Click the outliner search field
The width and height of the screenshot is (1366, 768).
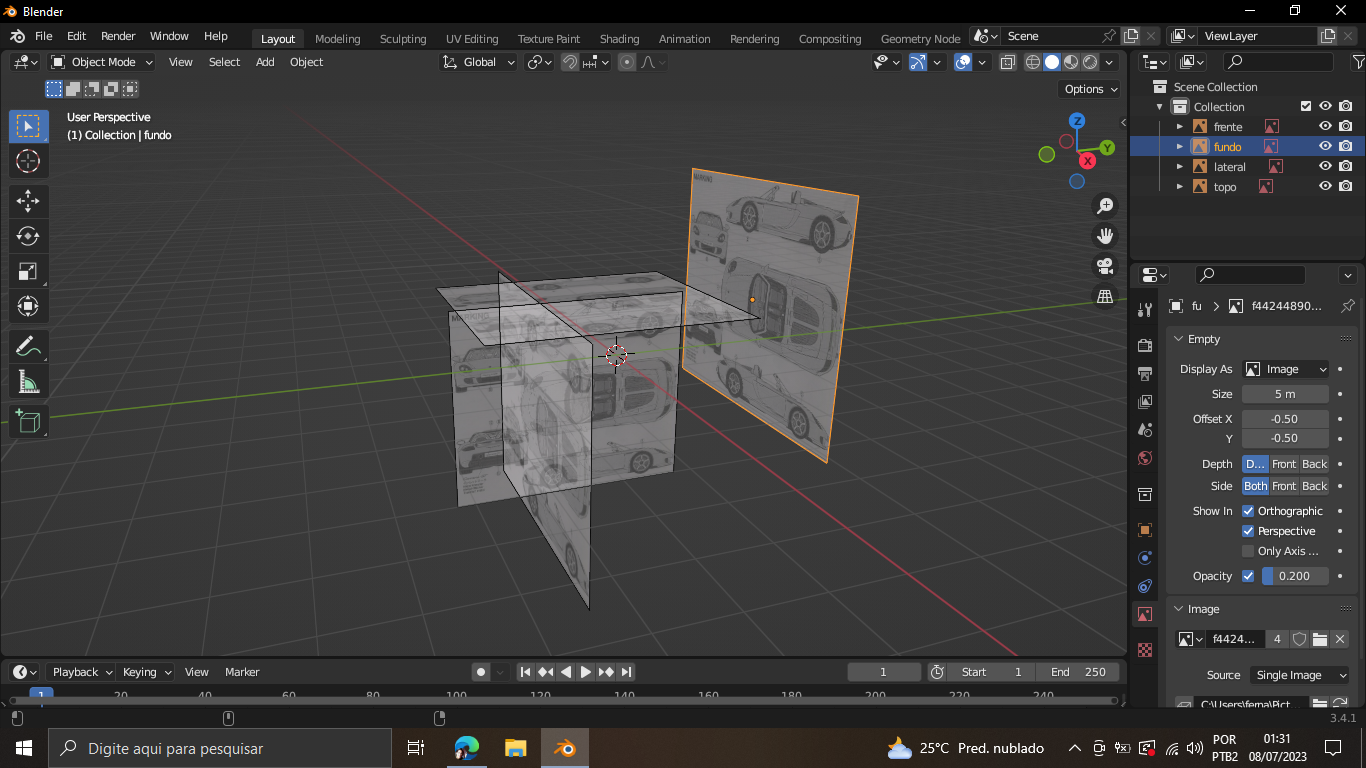tap(1278, 62)
